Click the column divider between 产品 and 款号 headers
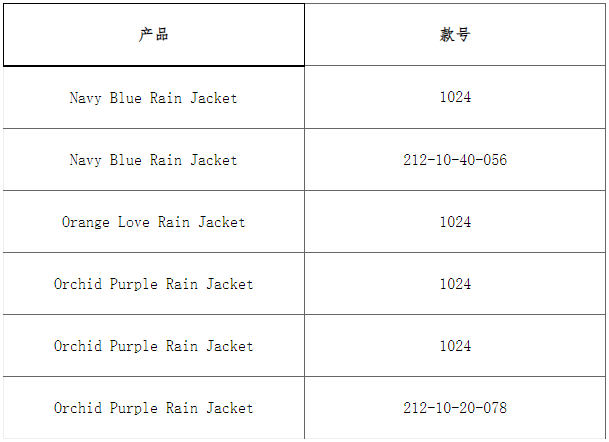 305,35
